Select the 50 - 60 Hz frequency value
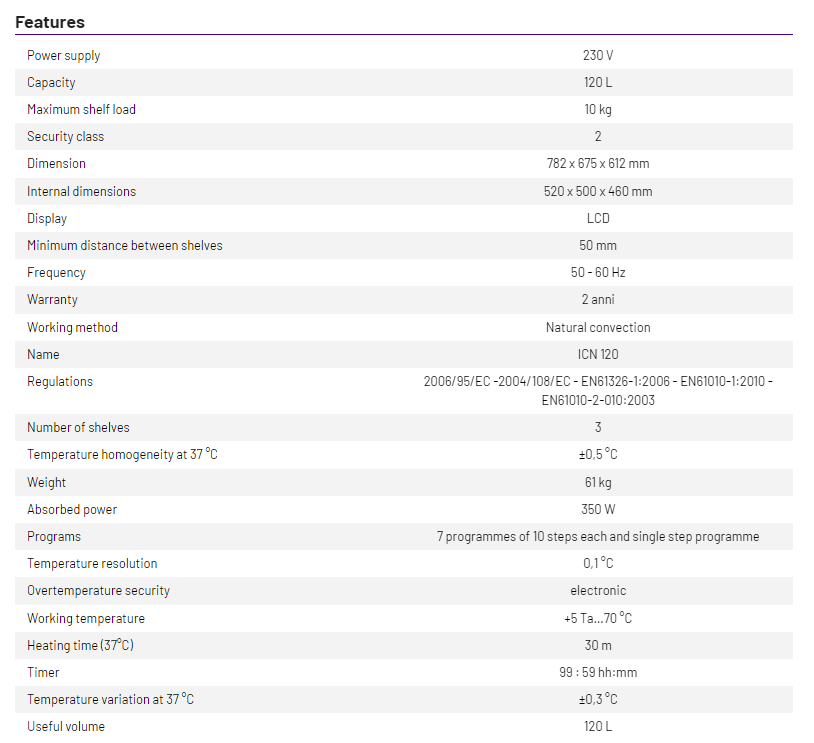The width and height of the screenshot is (814, 743). 598,273
